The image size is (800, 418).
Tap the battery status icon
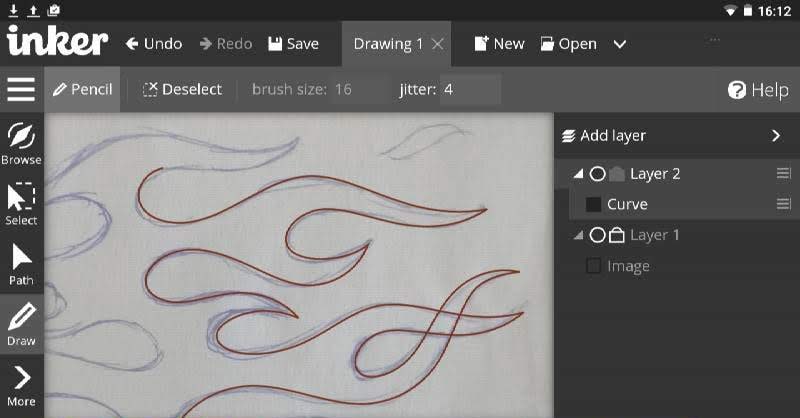click(747, 10)
